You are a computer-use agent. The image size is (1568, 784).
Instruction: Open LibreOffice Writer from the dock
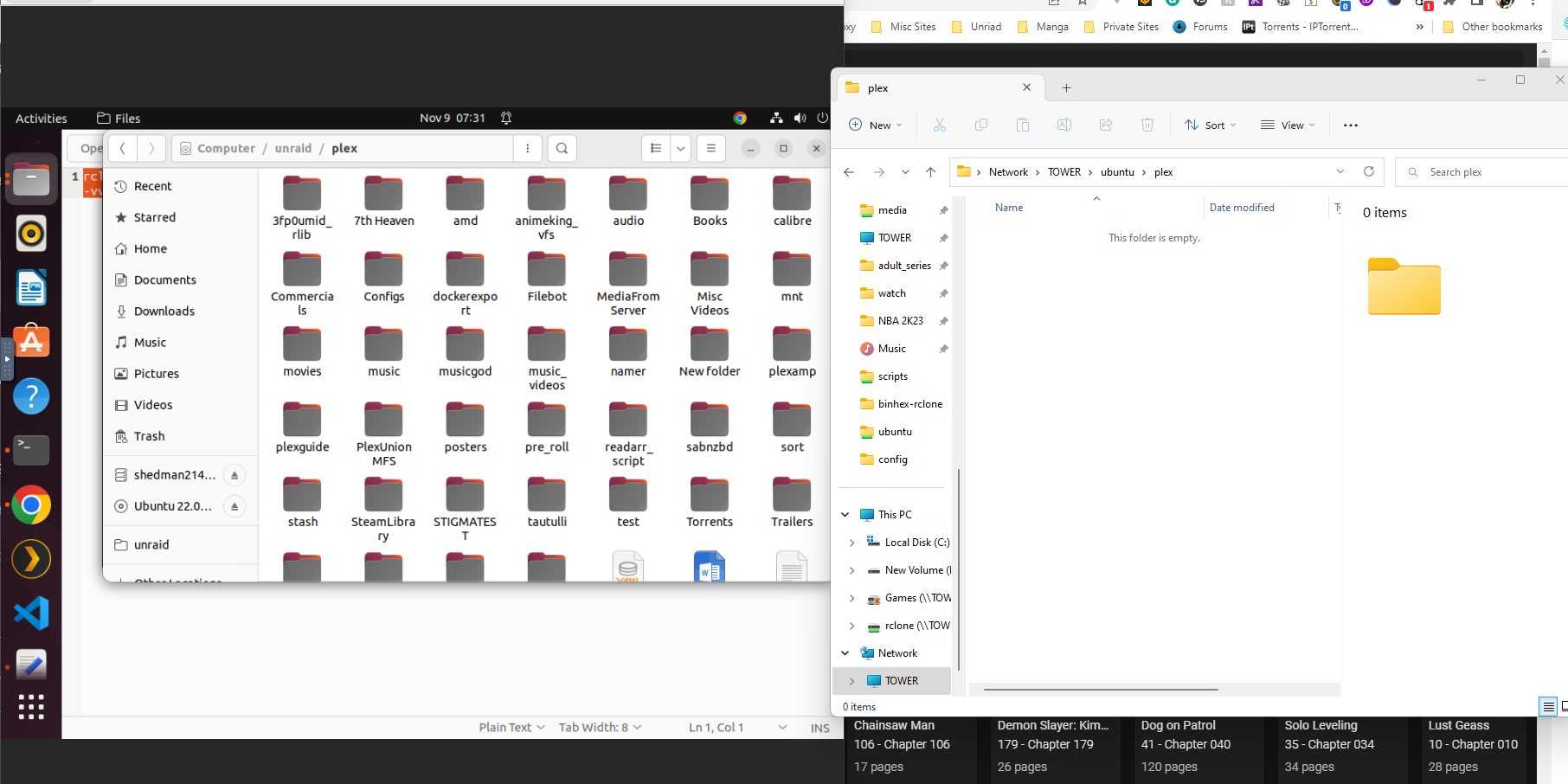[x=31, y=287]
